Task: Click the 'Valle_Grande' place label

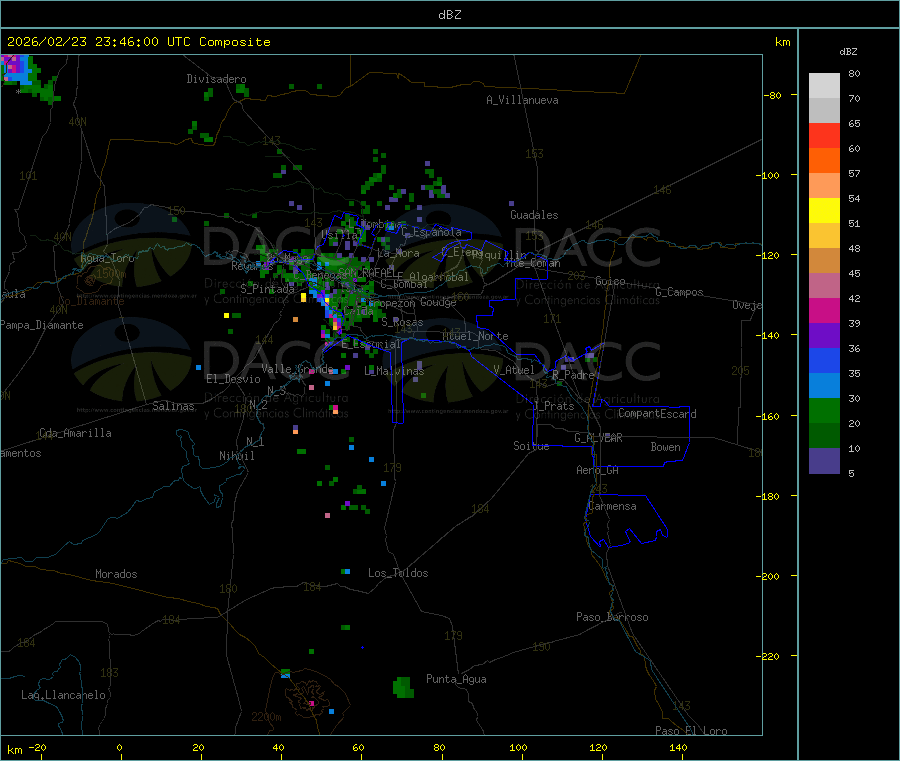Action: (297, 368)
